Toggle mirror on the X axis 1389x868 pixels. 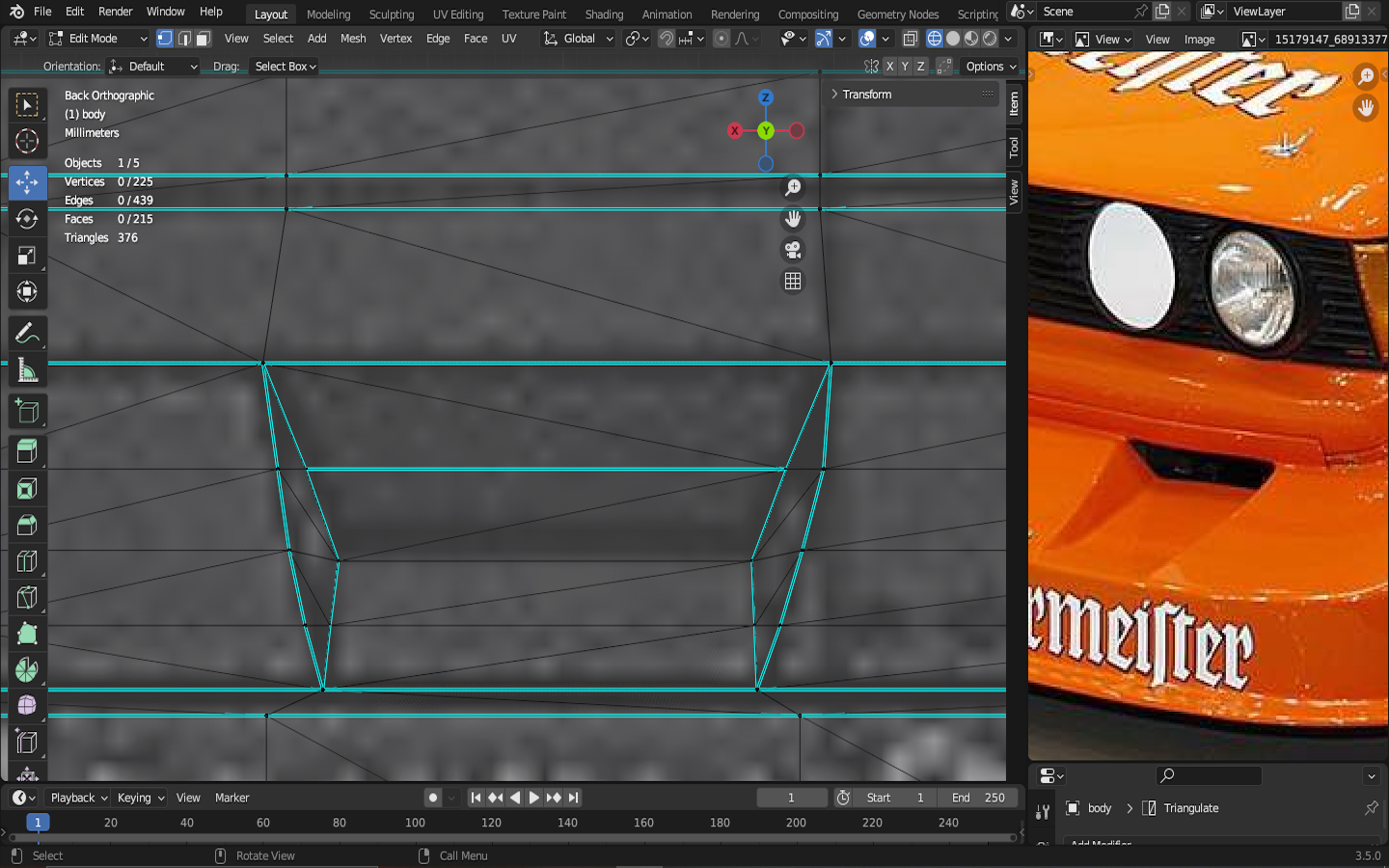coord(889,67)
